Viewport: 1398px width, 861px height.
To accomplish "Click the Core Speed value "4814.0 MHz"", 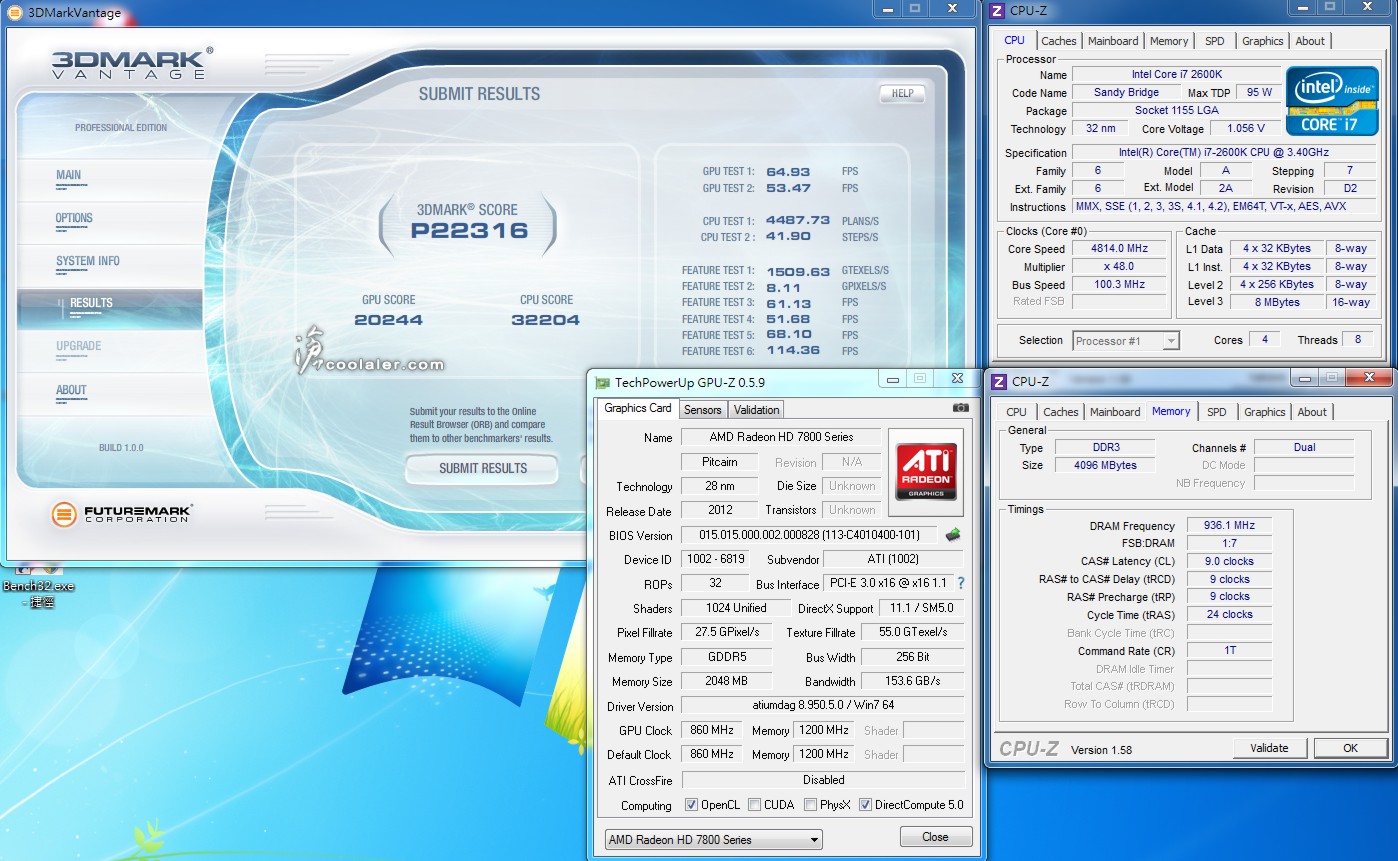I will [1119, 249].
